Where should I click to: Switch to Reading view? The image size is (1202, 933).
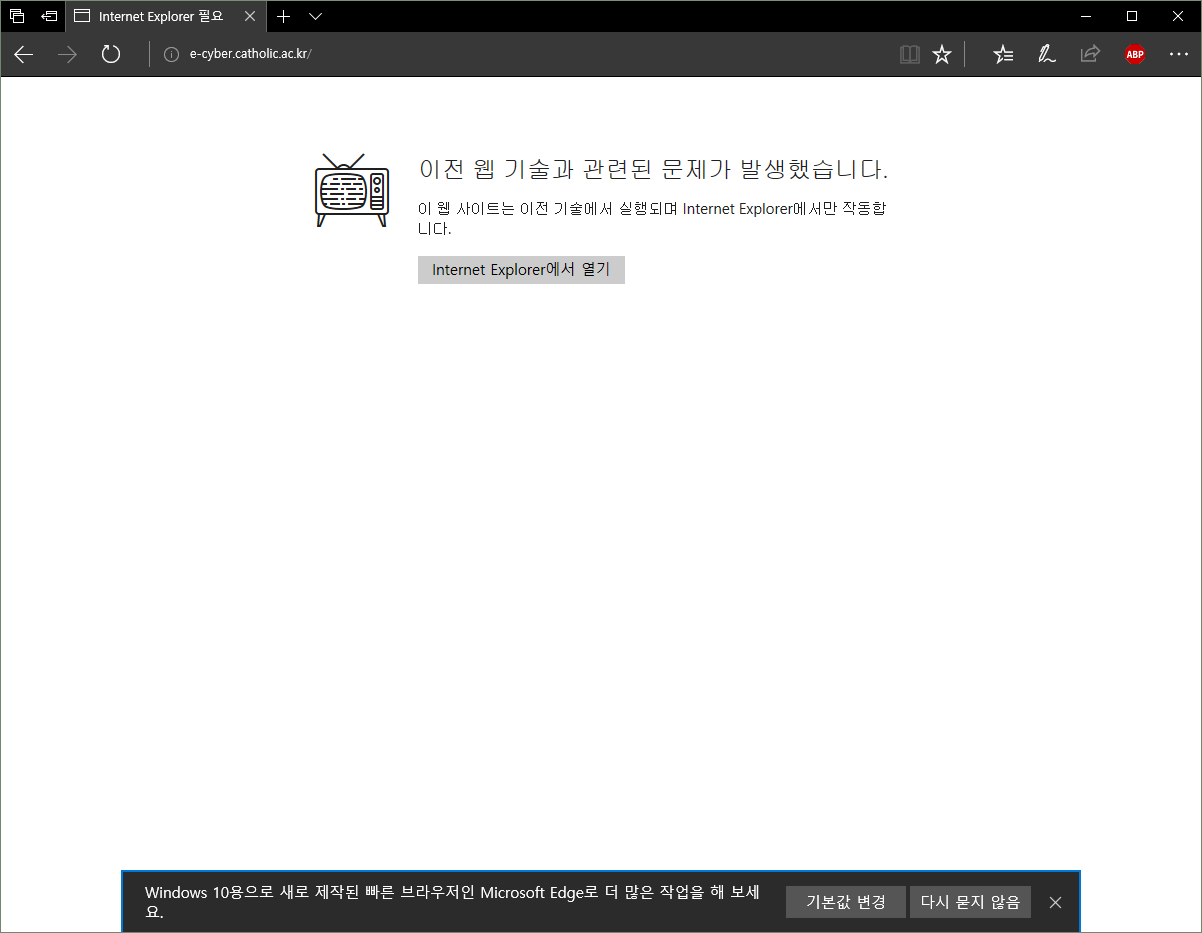(909, 54)
